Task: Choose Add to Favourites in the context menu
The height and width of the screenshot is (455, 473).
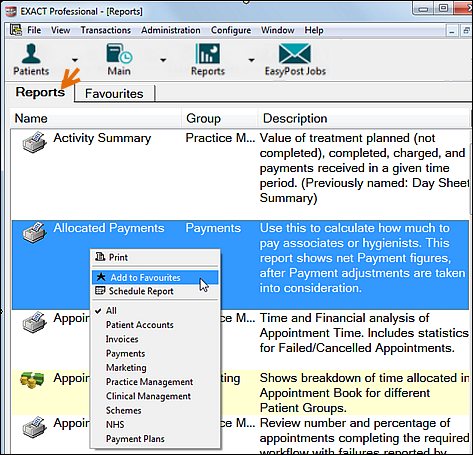Action: point(155,277)
